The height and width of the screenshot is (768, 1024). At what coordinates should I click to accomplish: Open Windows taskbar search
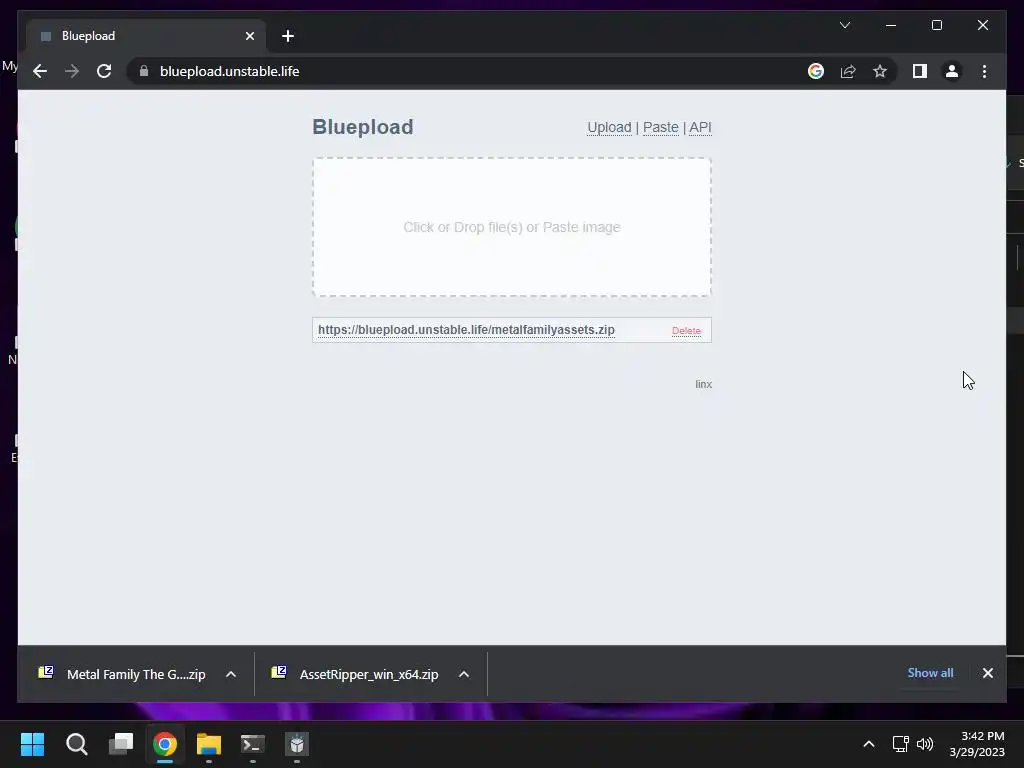(x=76, y=744)
